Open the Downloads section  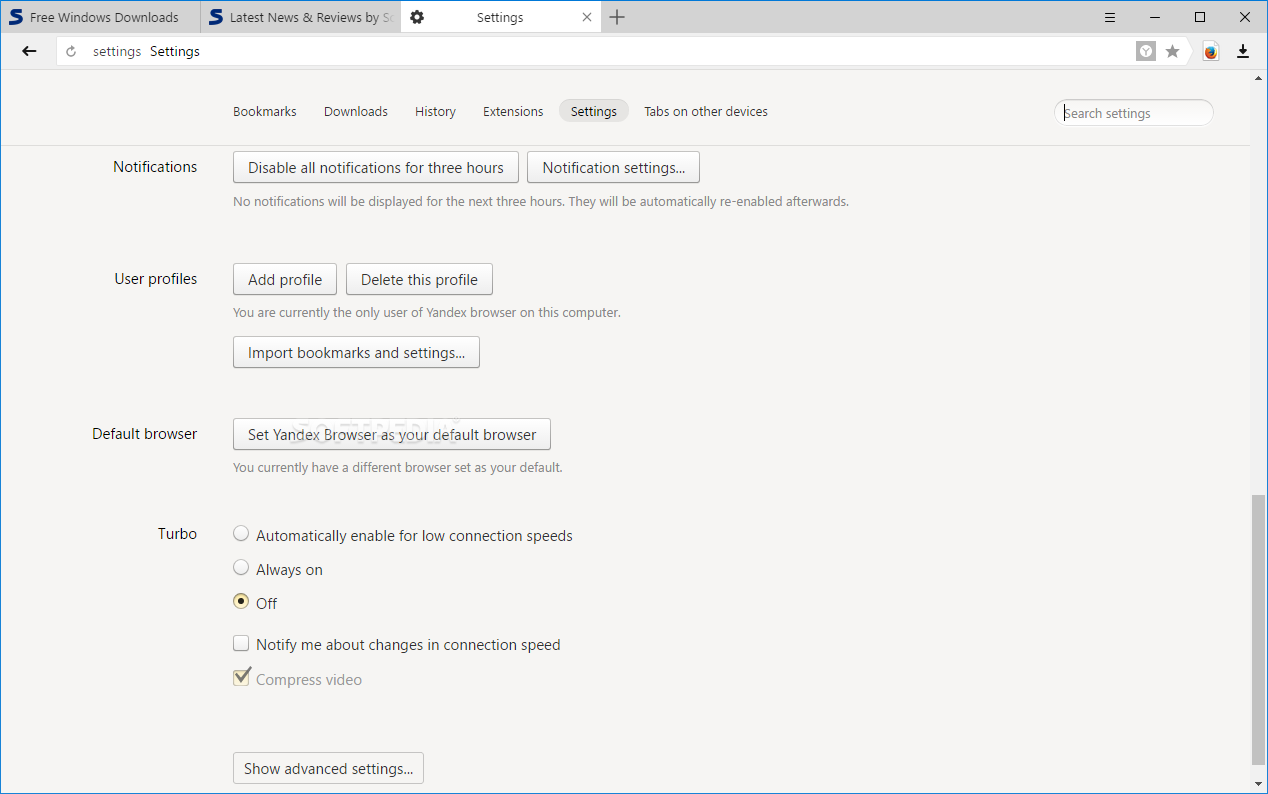[x=356, y=111]
